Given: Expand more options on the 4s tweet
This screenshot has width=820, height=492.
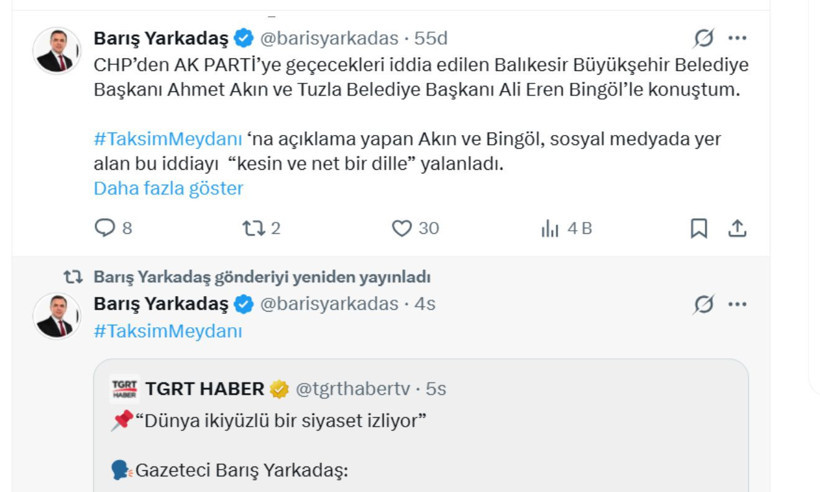Looking at the screenshot, I should point(737,304).
